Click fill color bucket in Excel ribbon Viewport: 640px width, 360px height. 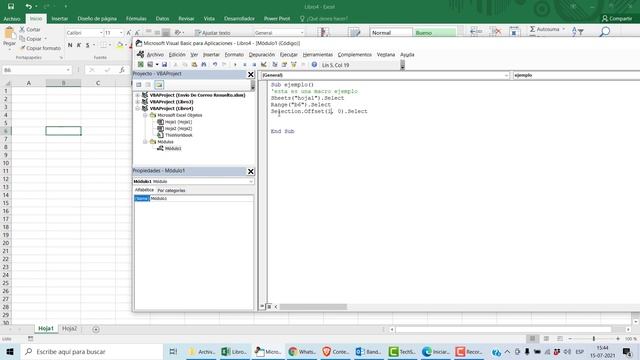[x=120, y=45]
